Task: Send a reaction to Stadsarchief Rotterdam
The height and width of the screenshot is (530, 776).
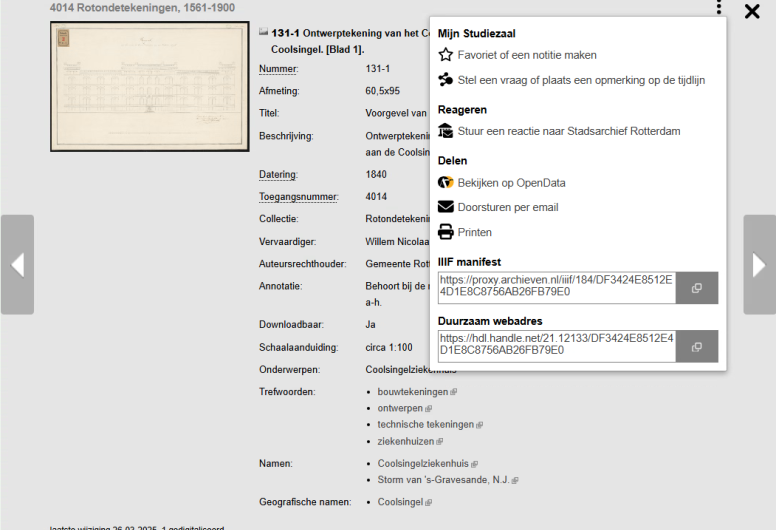Action: tap(568, 131)
